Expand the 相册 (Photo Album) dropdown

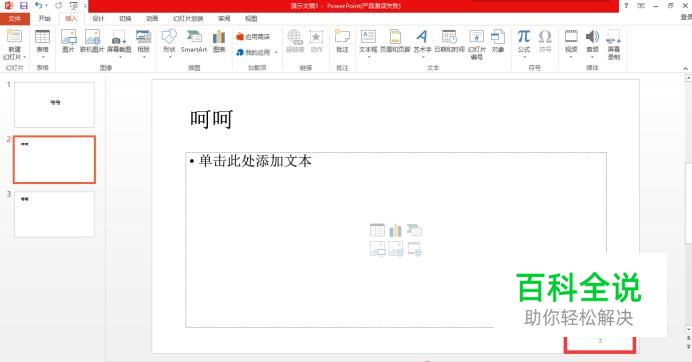144,57
